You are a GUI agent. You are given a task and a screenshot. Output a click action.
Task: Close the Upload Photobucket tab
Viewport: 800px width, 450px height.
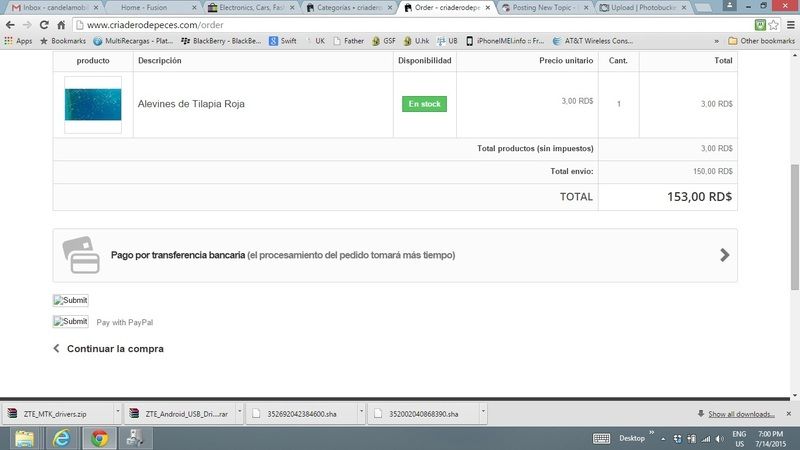click(x=684, y=8)
